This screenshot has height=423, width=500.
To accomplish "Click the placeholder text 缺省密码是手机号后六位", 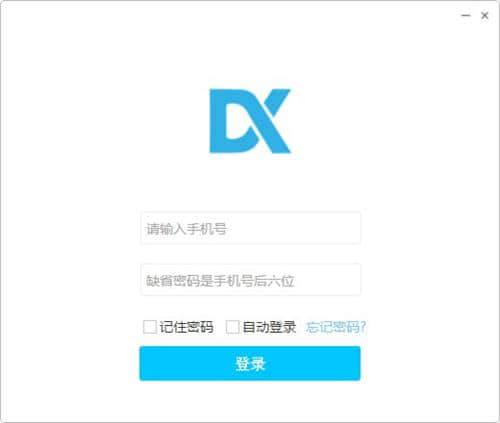I will [x=220, y=281].
